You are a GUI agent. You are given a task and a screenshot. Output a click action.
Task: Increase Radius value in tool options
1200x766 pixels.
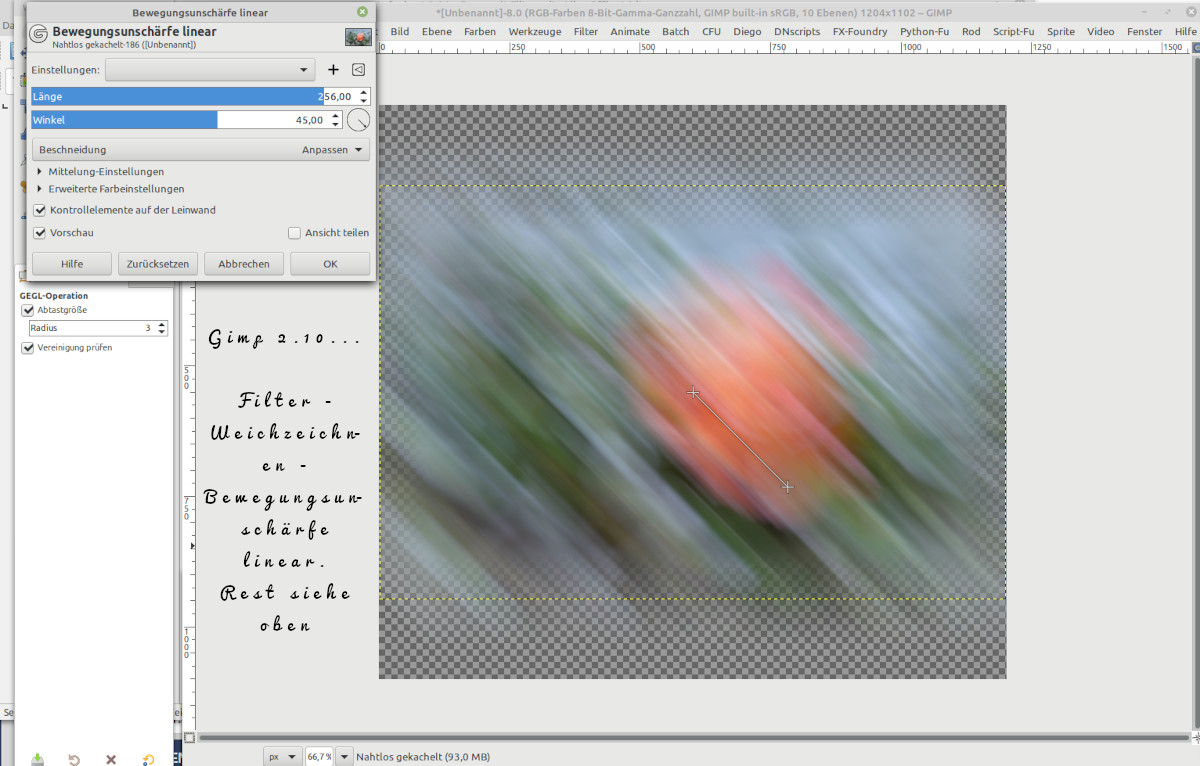pyautogui.click(x=162, y=324)
